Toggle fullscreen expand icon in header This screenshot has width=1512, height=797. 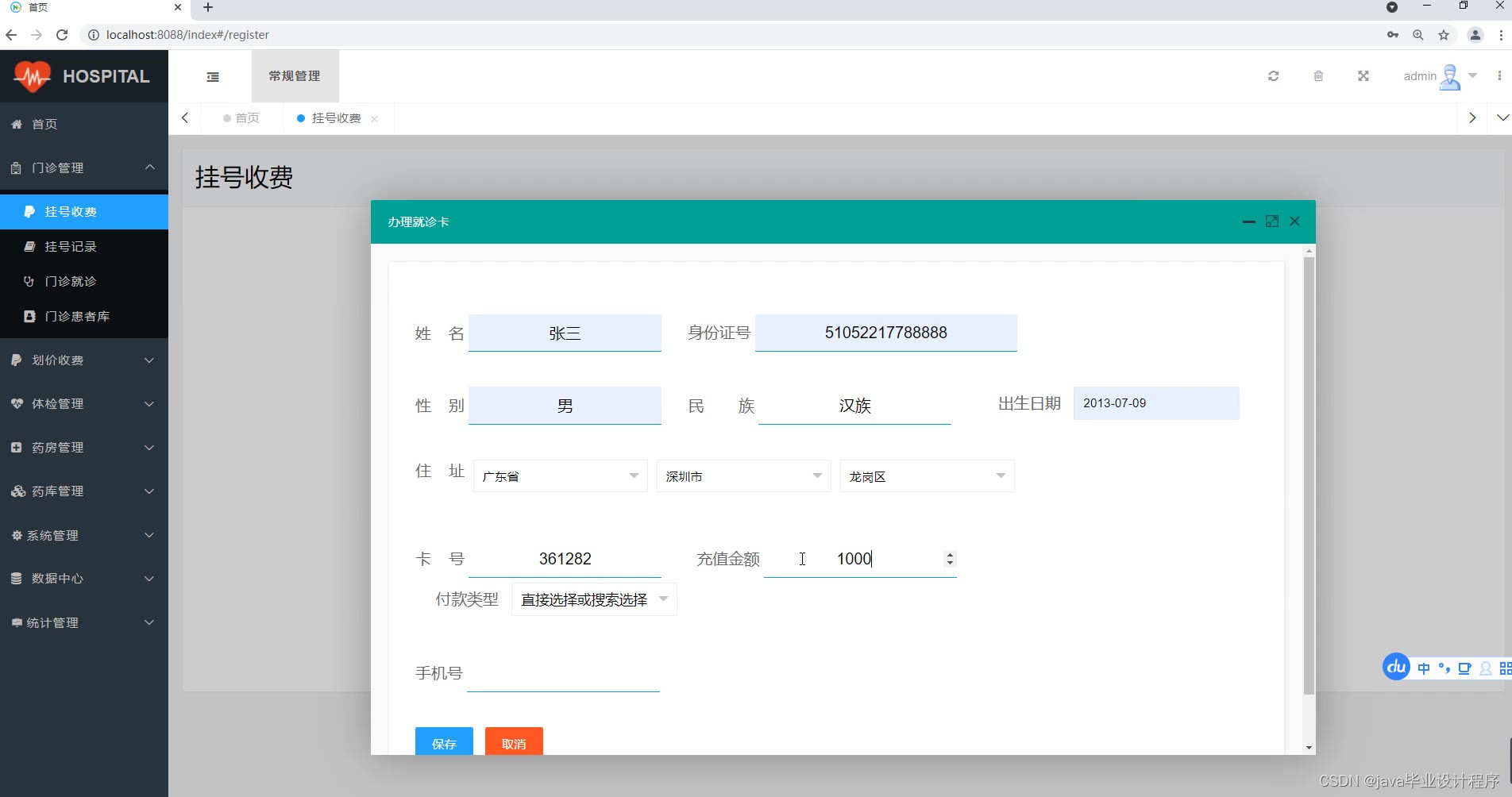(x=1363, y=76)
